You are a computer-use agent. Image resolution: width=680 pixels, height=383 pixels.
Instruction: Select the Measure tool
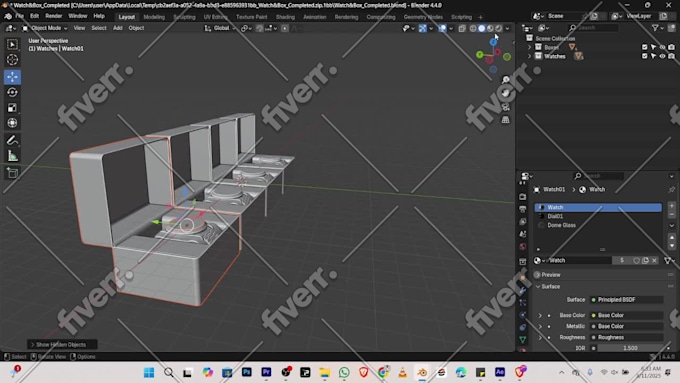[12, 156]
